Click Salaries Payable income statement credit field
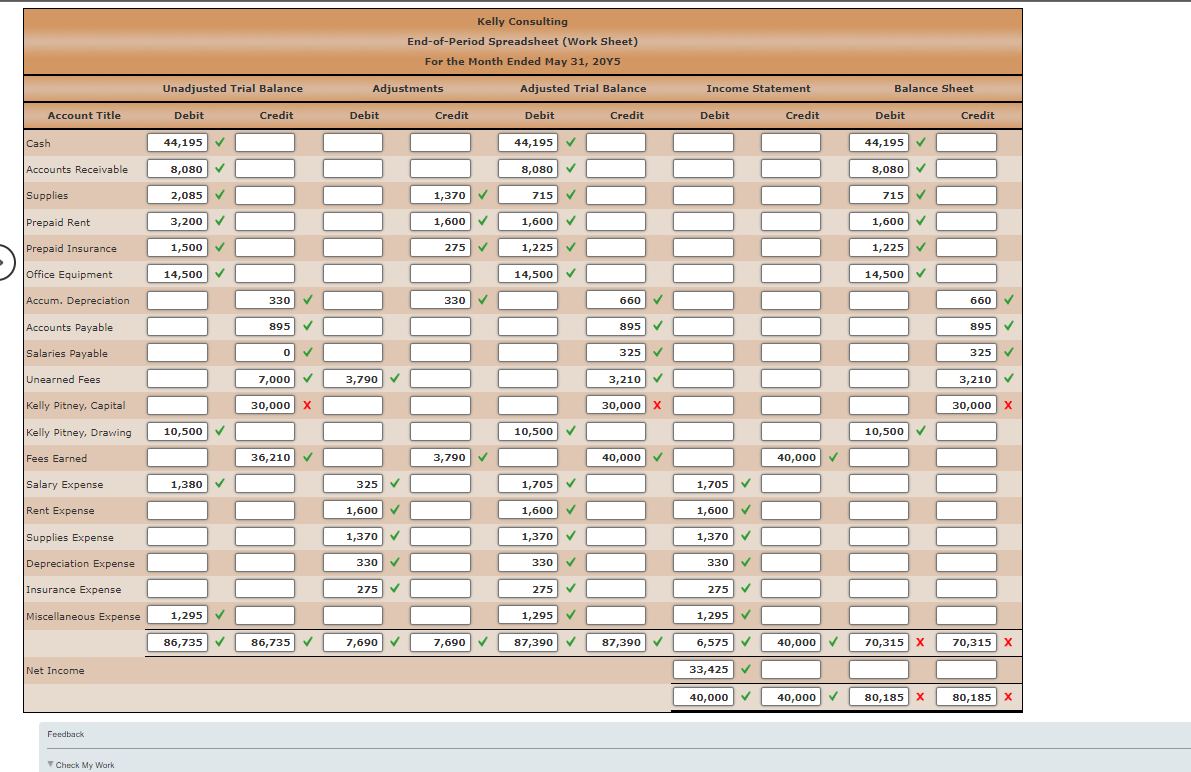Viewport: 1191px width, 772px height. coord(790,352)
